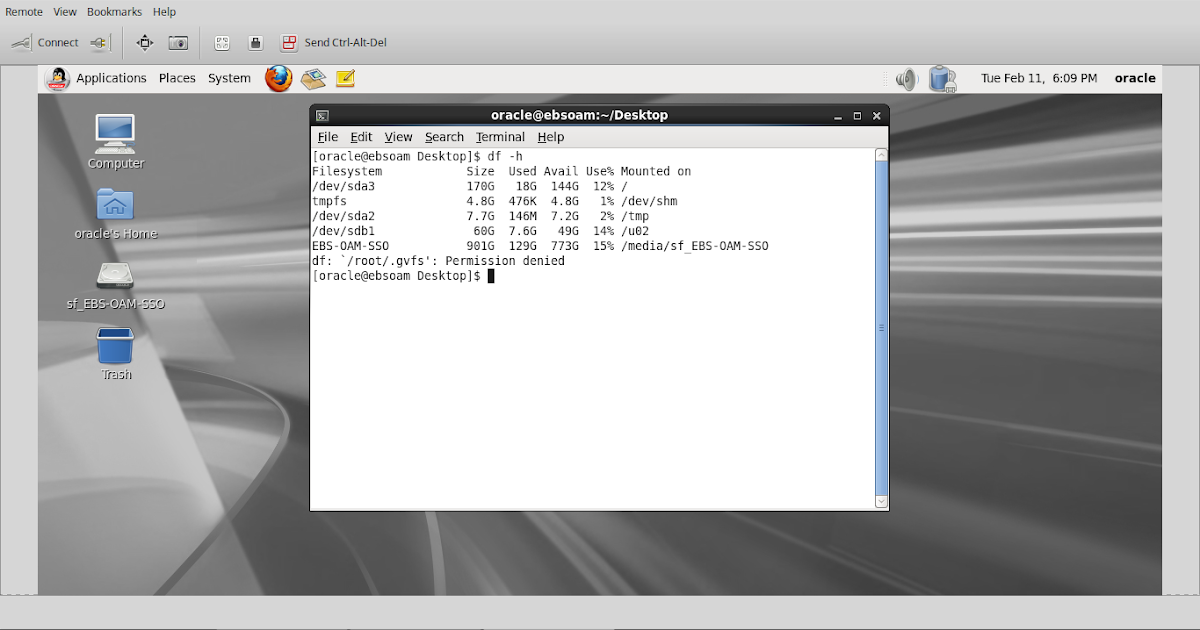This screenshot has height=630, width=1200.
Task: Click the /dev/sdb1 row
Action: coord(481,231)
